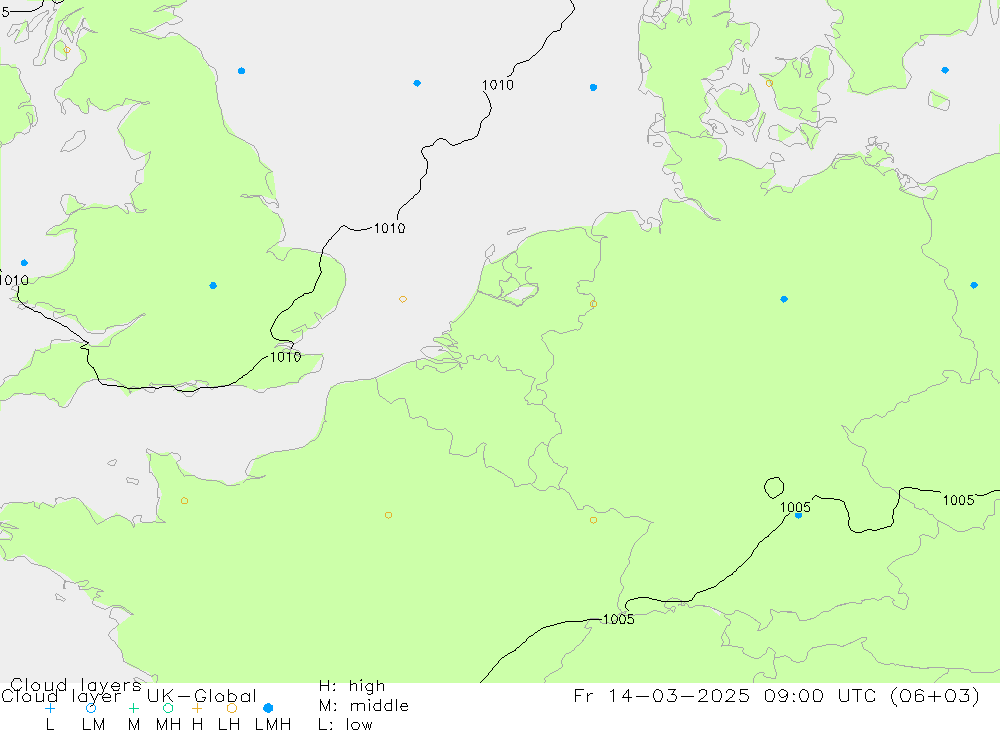1000x733 pixels.
Task: Select the LMH marker over southern Sweden
Action: tap(945, 70)
